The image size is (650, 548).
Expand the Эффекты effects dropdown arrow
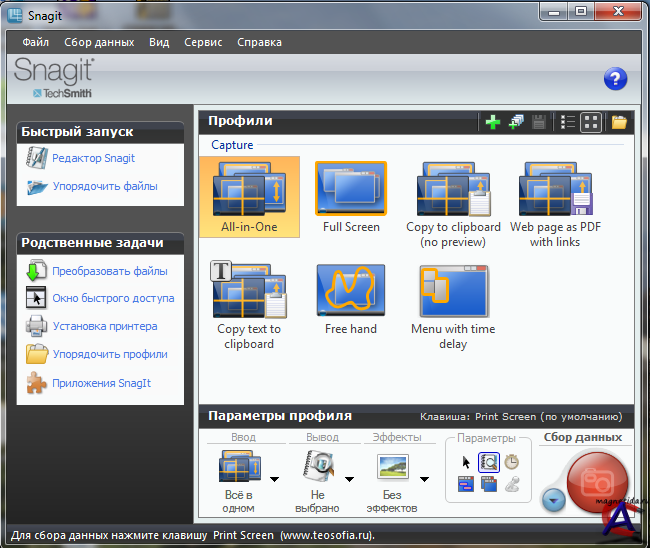[x=424, y=479]
